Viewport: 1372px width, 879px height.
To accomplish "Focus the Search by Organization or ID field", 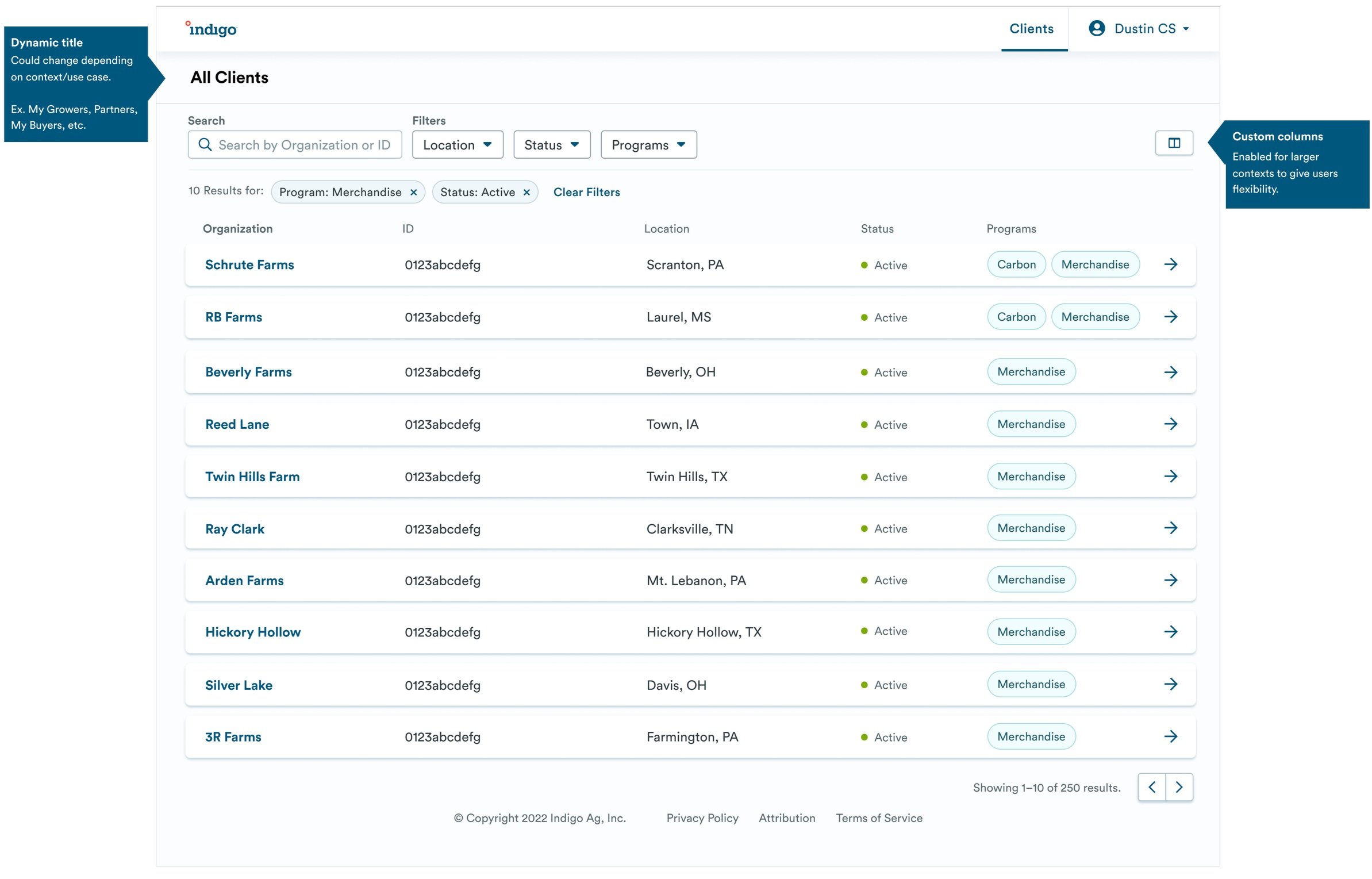I will point(294,145).
